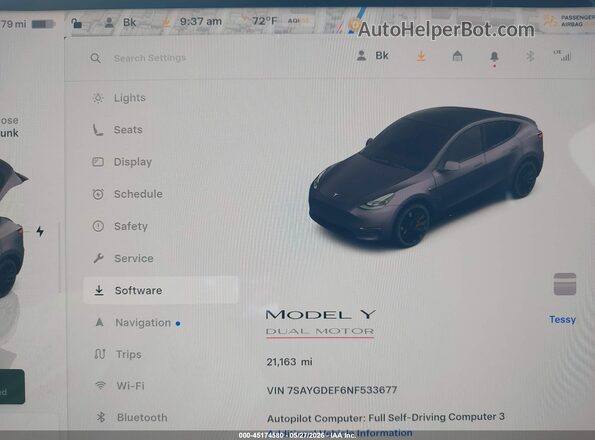Tap the LTE signal strength icon
The height and width of the screenshot is (440, 595).
tap(562, 56)
